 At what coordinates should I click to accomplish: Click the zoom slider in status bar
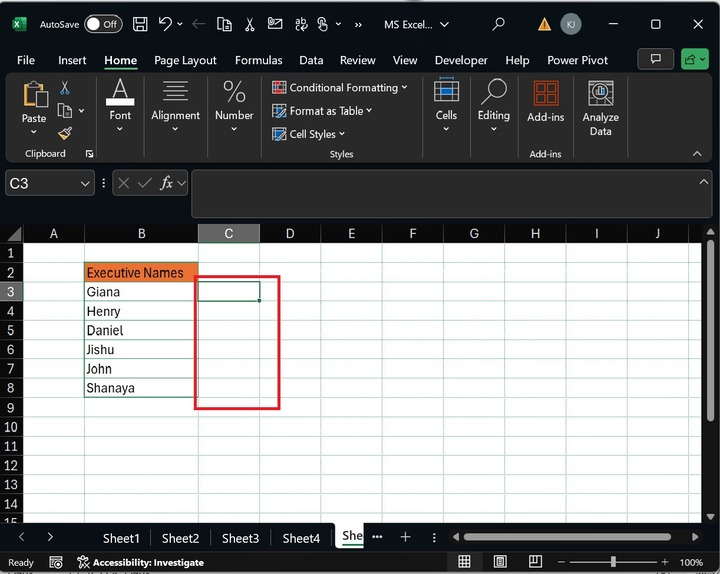pos(613,562)
